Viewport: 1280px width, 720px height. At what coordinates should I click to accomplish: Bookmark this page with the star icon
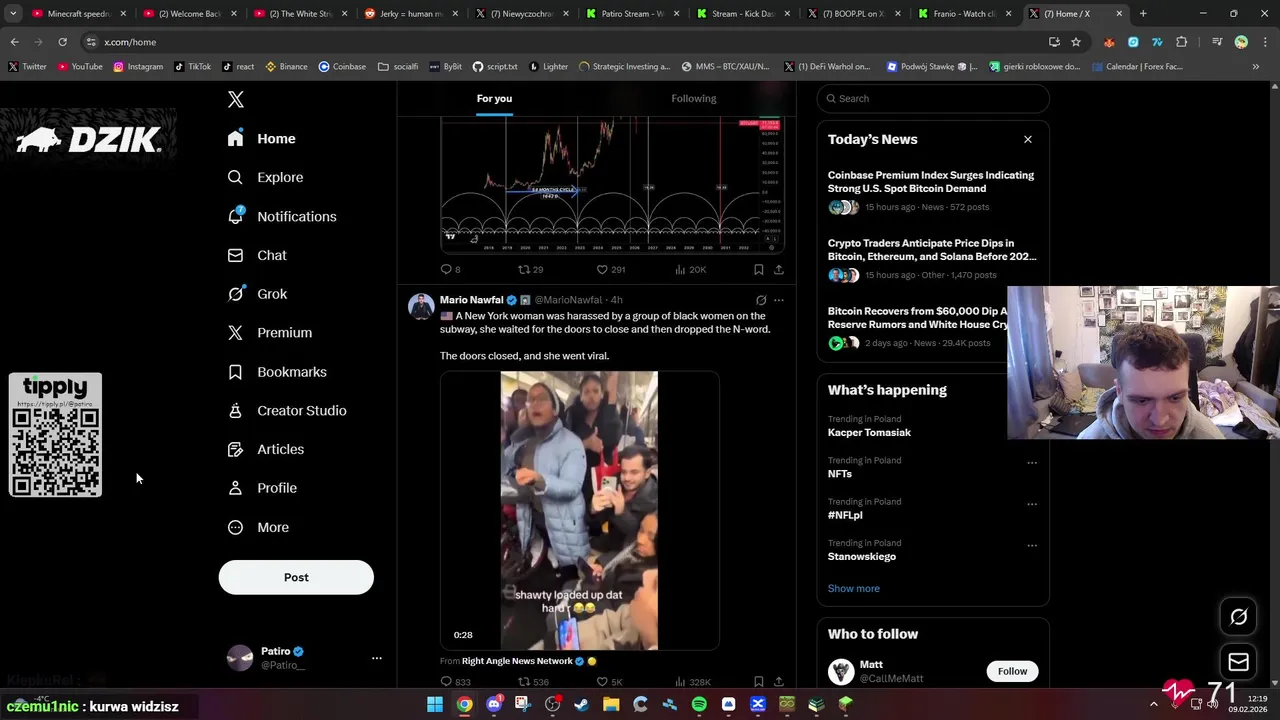[x=1076, y=42]
